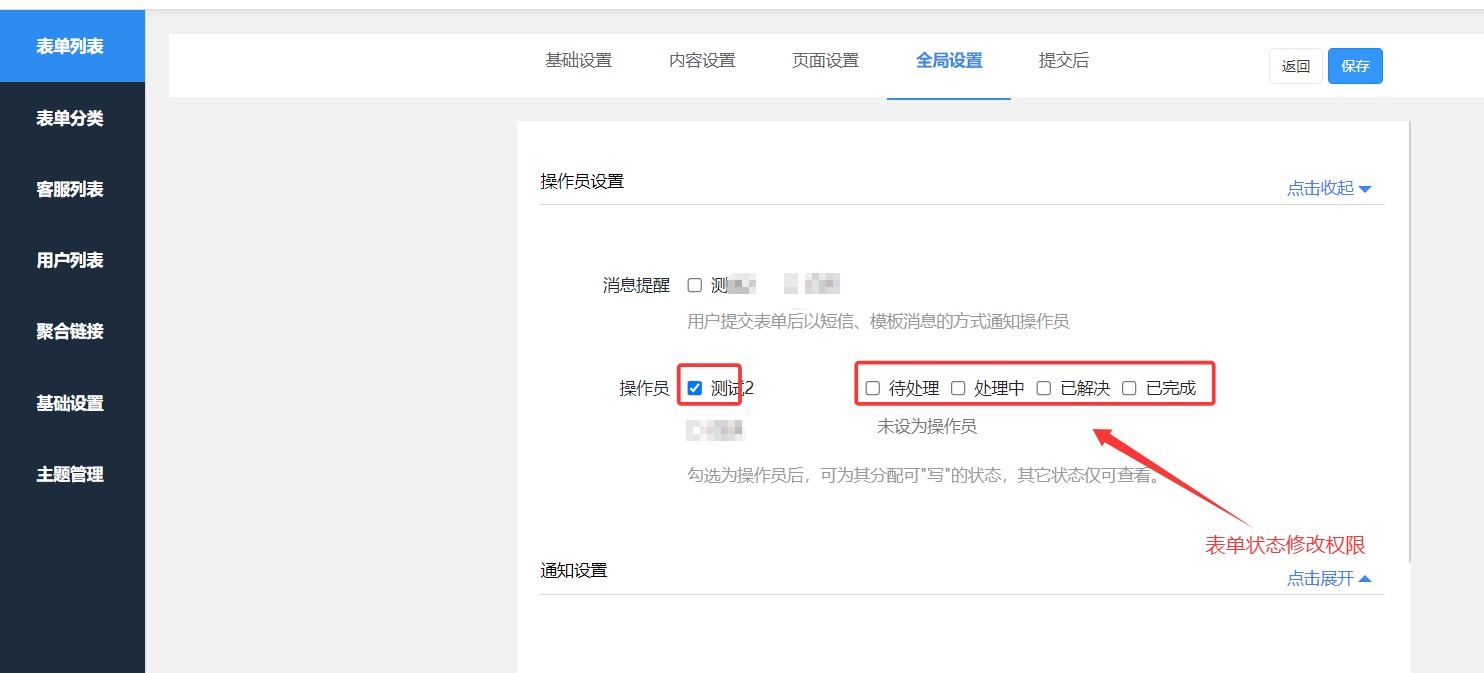Switch to the 提交后 tab
This screenshot has width=1484, height=673.
pyautogui.click(x=1064, y=60)
